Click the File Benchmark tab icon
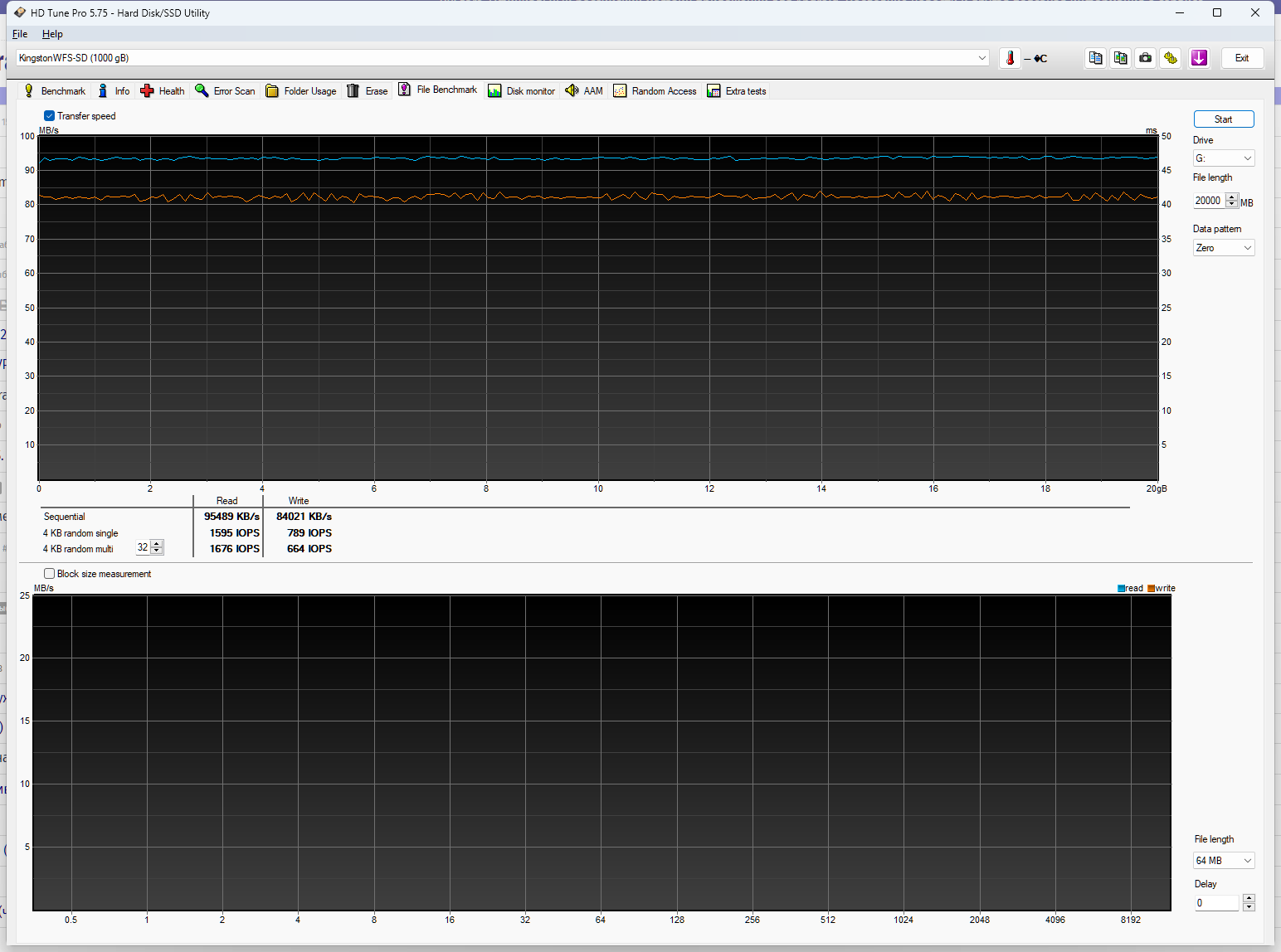Viewport: 1281px width, 952px height. pyautogui.click(x=404, y=90)
